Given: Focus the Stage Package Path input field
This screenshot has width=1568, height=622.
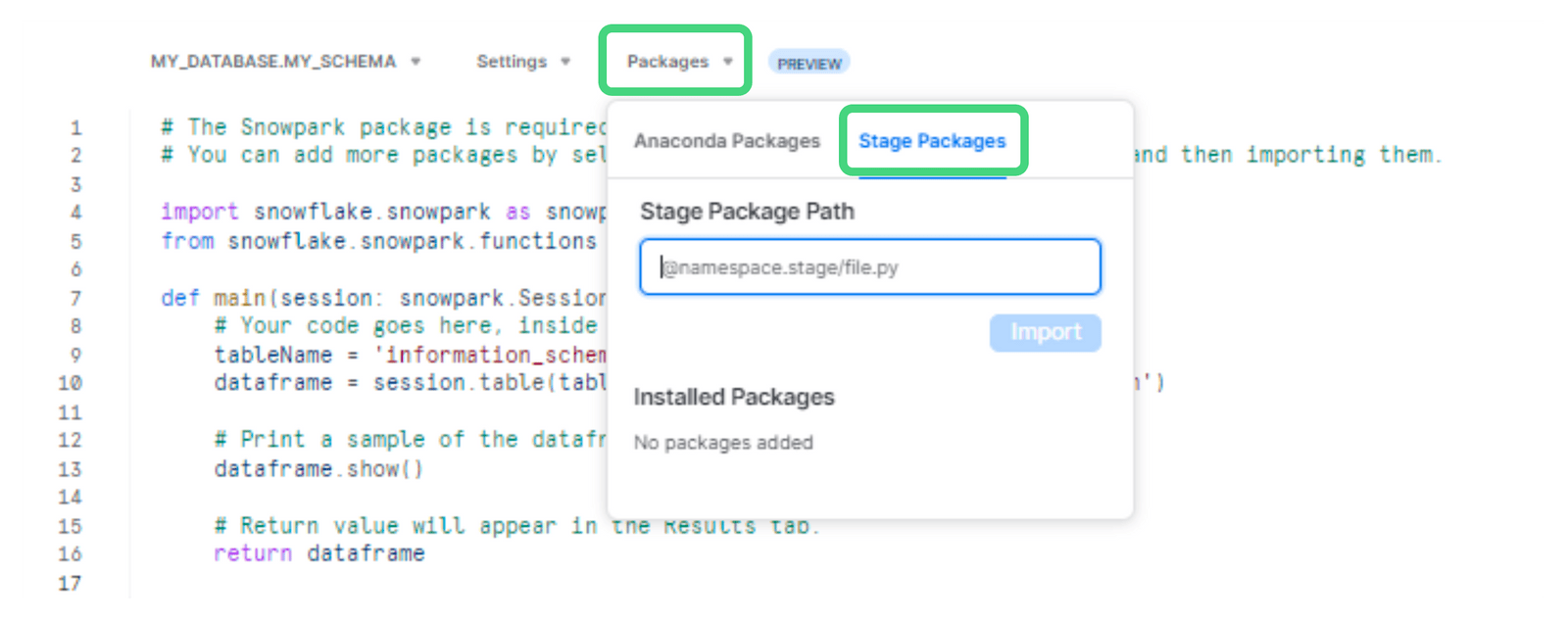Looking at the screenshot, I should pos(870,266).
